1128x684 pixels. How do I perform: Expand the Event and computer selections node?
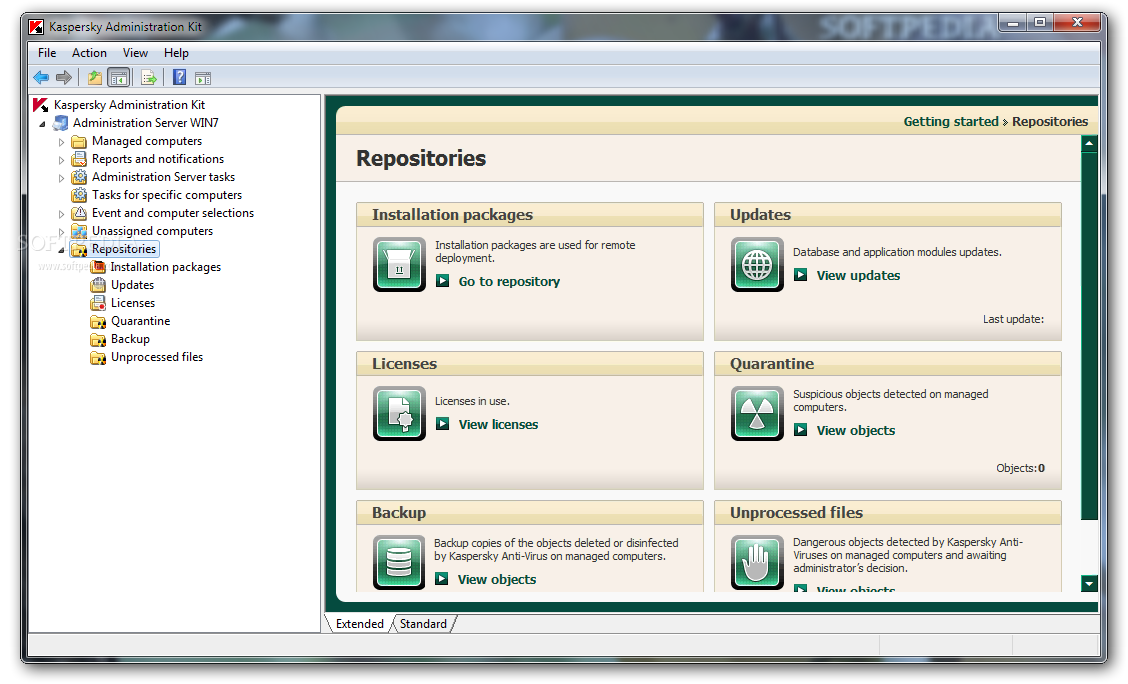click(x=61, y=214)
